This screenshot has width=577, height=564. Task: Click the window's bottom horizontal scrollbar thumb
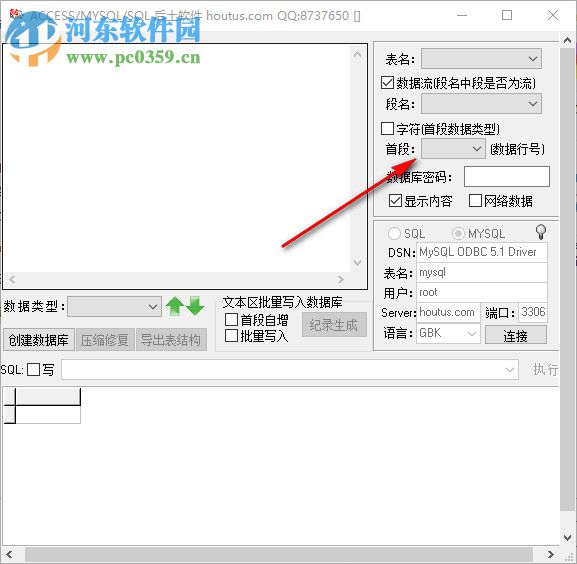pos(279,554)
